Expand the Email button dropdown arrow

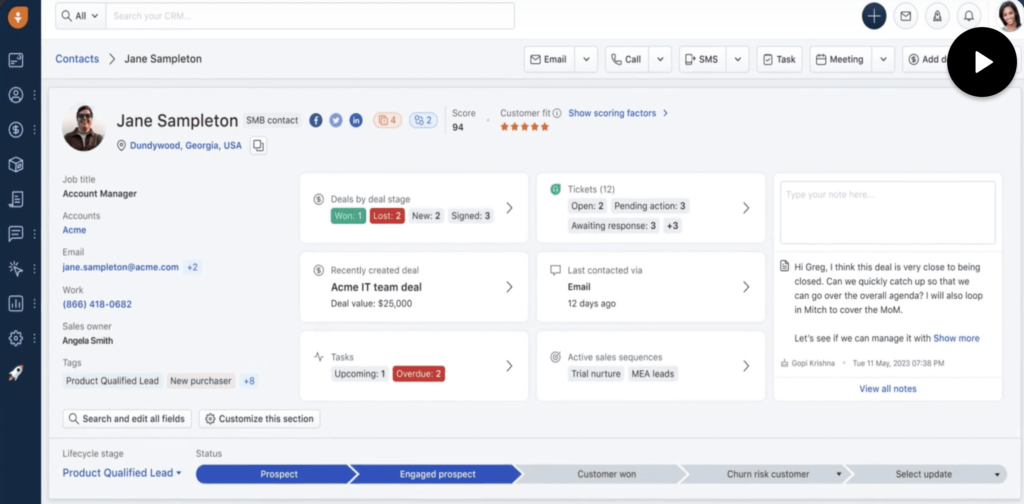click(x=587, y=60)
